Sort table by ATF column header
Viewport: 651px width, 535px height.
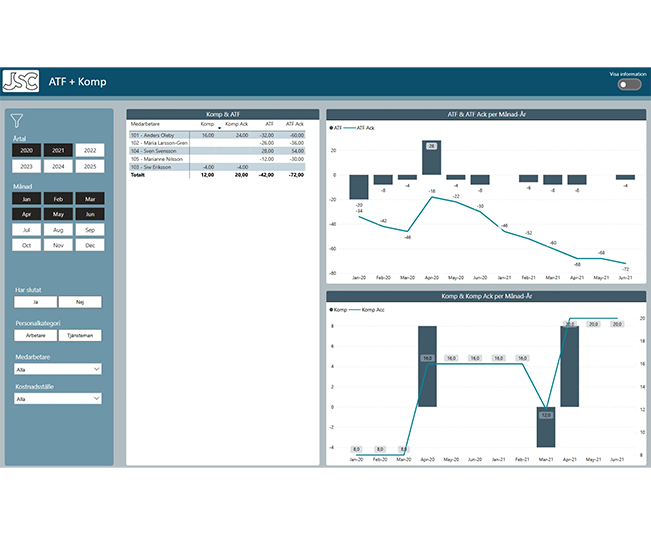[x=269, y=124]
